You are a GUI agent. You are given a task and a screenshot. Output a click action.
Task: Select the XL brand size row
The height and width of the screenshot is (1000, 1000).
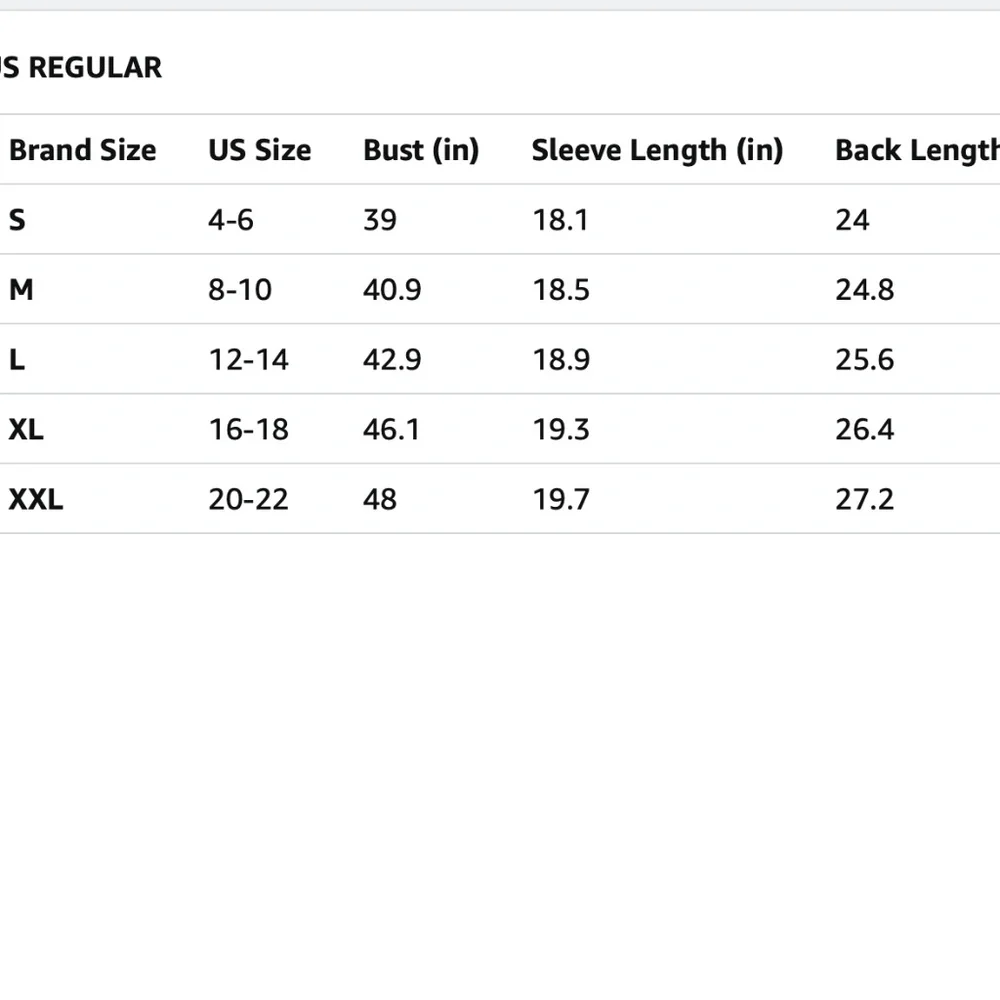point(500,429)
